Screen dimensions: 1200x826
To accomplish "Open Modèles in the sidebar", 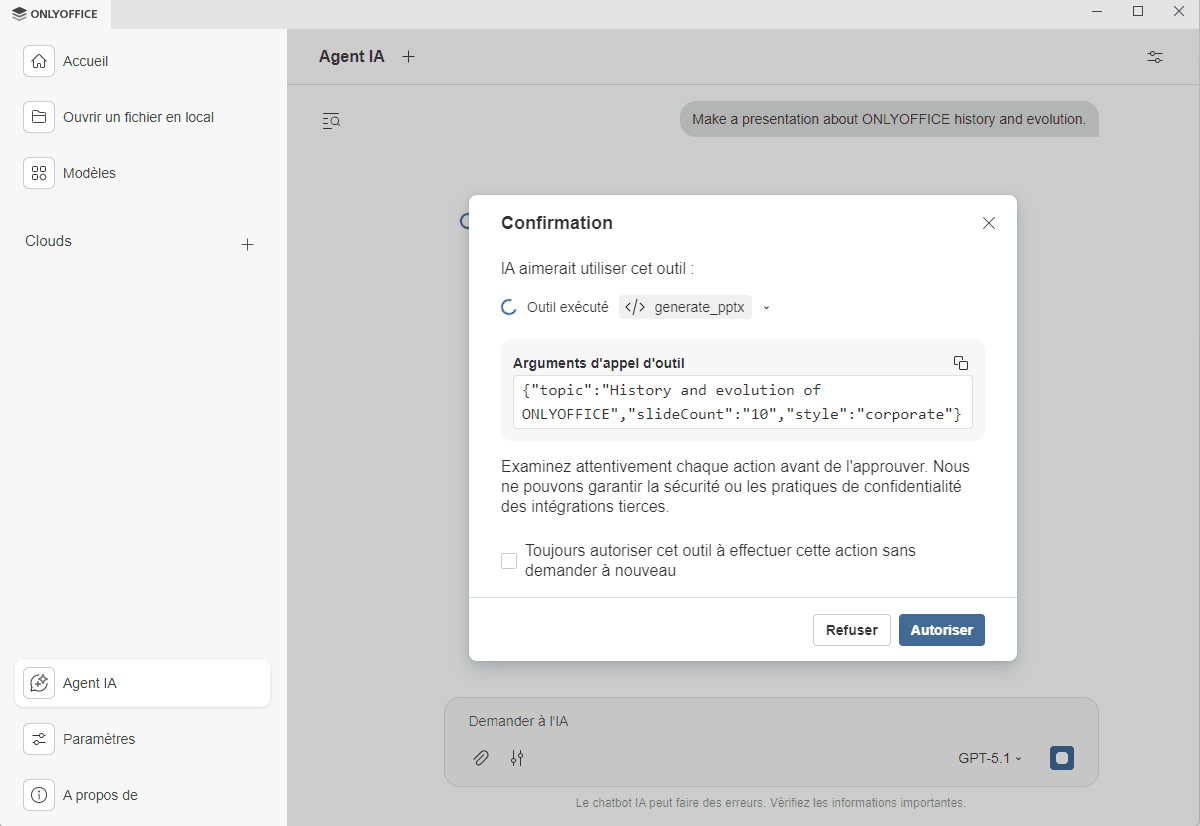I will coord(89,173).
